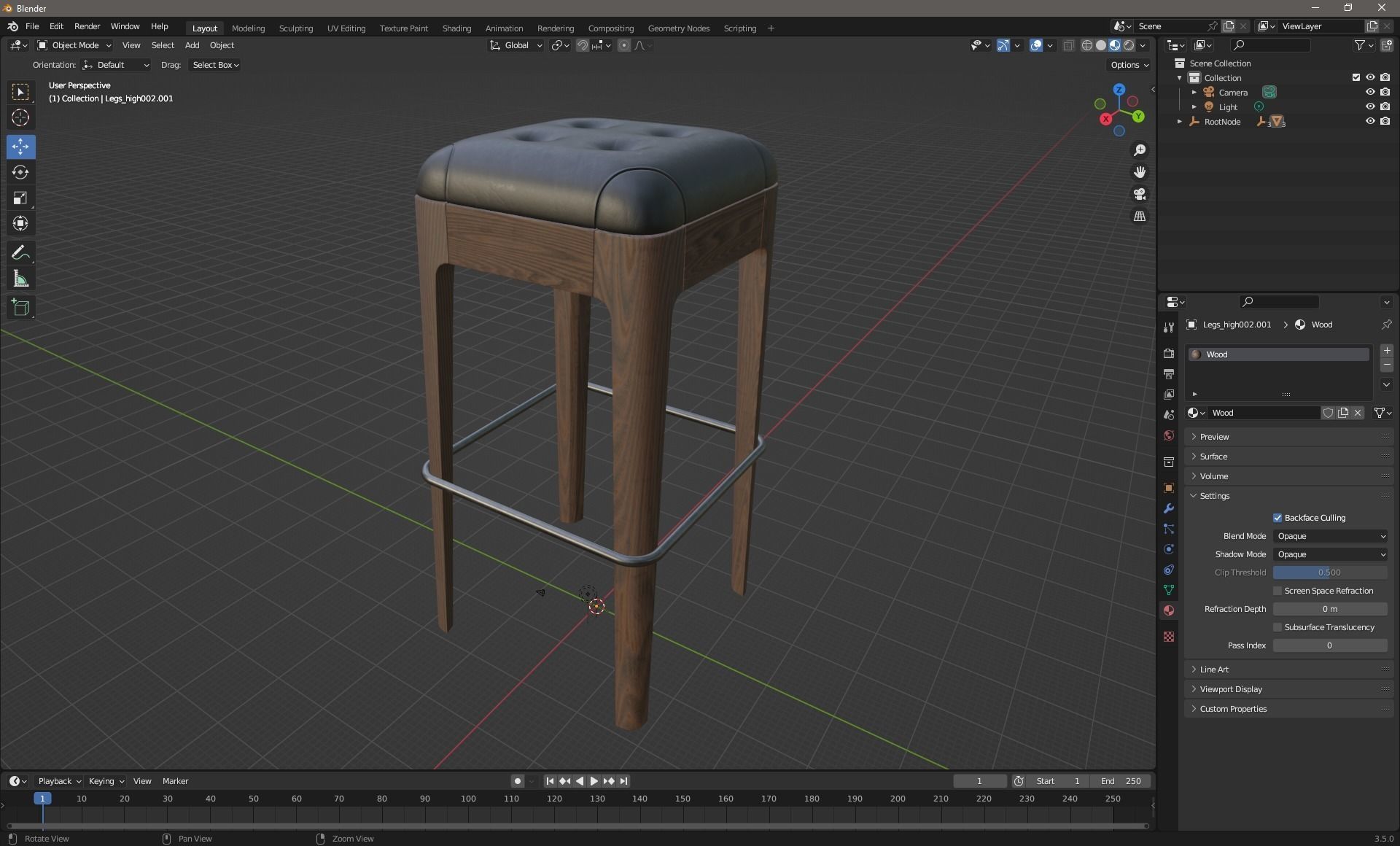Open the Object Data mesh tab
The height and width of the screenshot is (846, 1400).
[1169, 590]
